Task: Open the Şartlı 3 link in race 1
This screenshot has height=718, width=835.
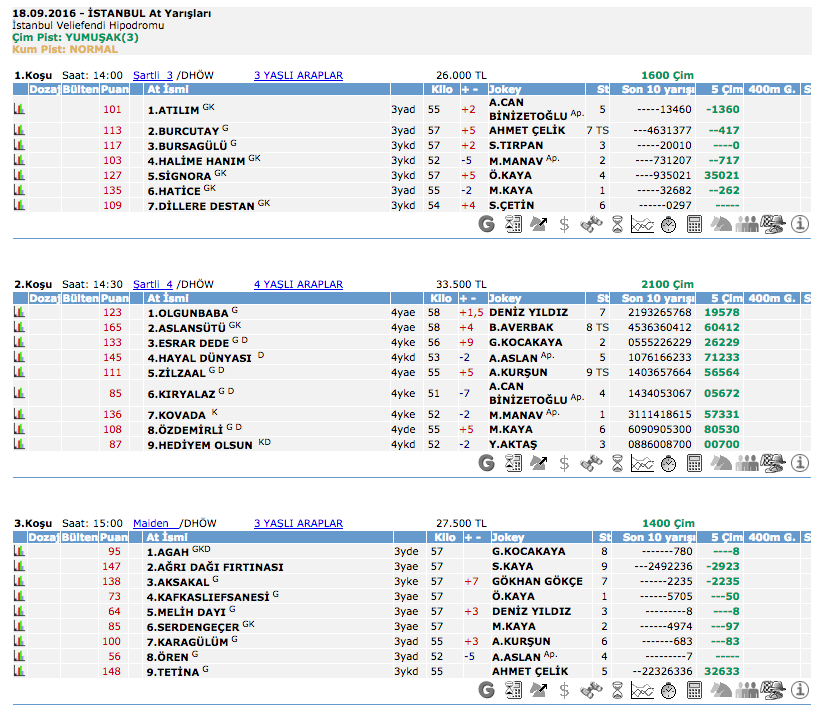Action: 153,75
